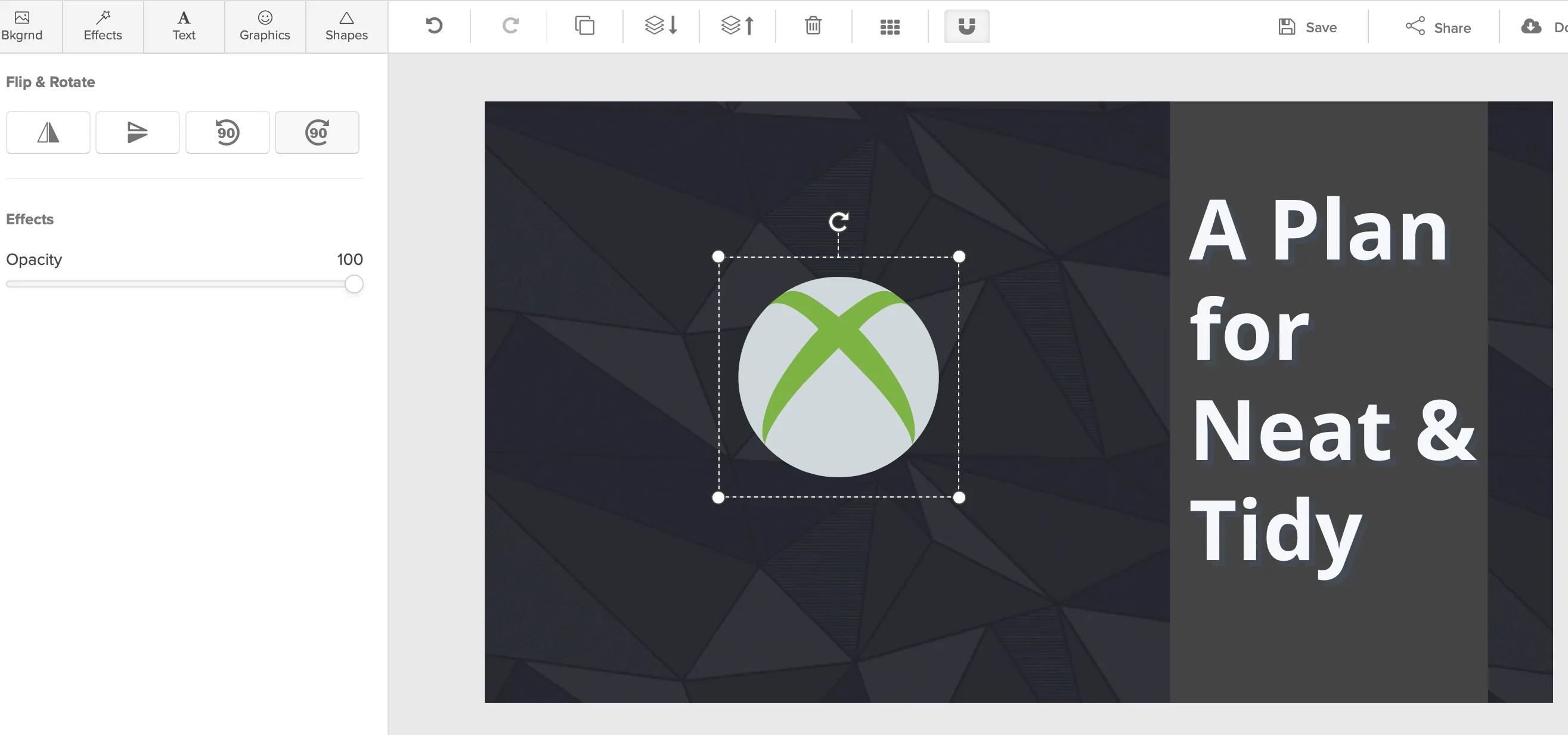Bring selected layer forward
The height and width of the screenshot is (735, 1568).
(x=737, y=26)
